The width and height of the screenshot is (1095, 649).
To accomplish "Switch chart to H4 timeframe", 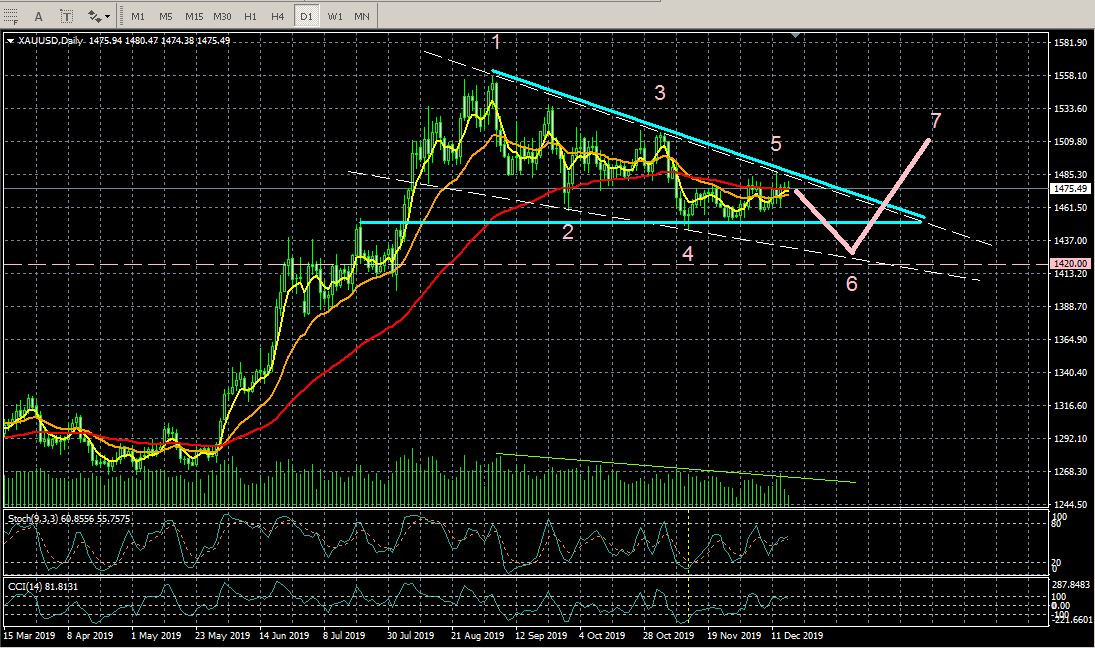I will (x=278, y=16).
